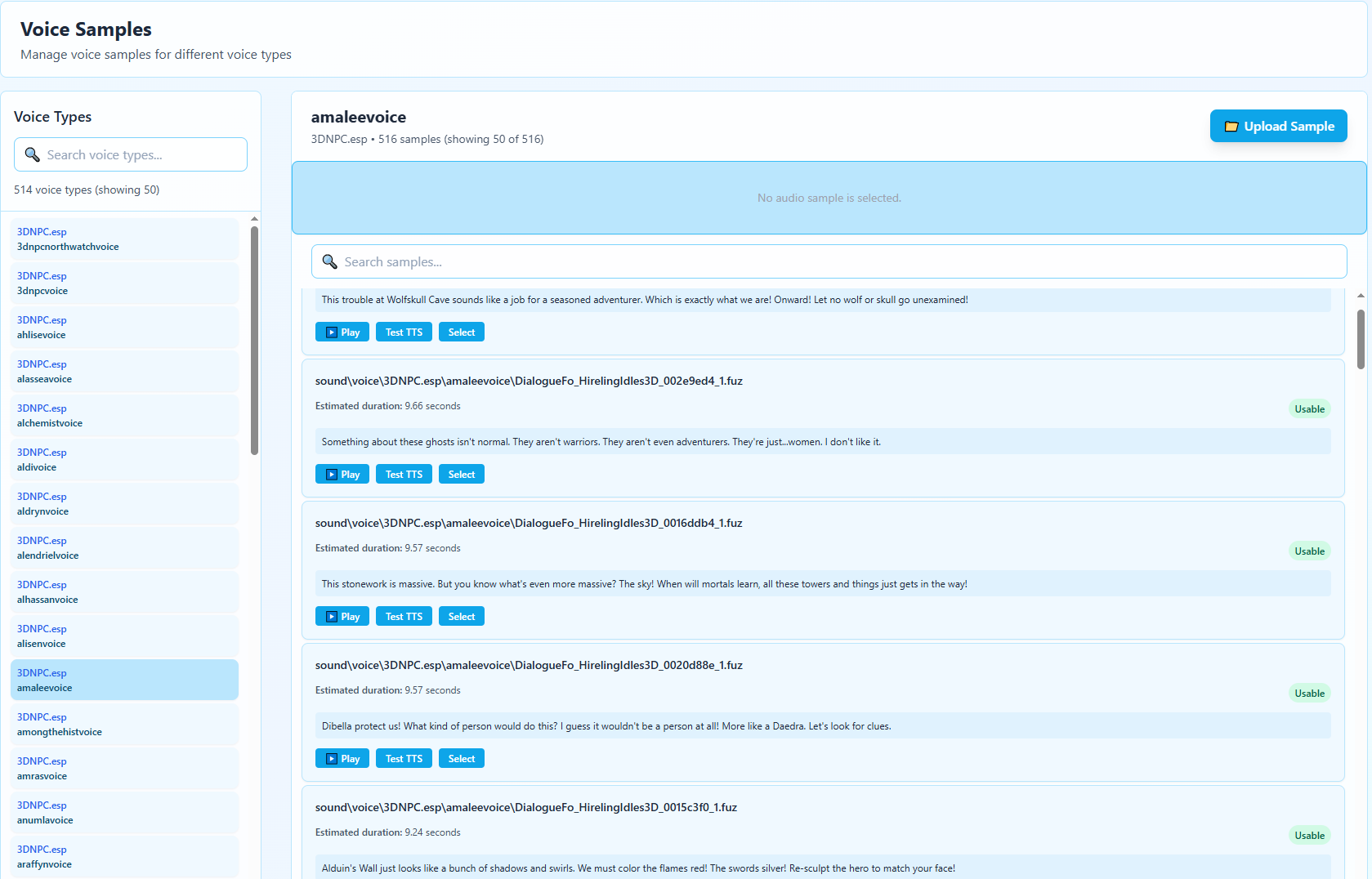The image size is (1372, 879).
Task: Switch to amongthehistvoice voice type
Action: [124, 725]
